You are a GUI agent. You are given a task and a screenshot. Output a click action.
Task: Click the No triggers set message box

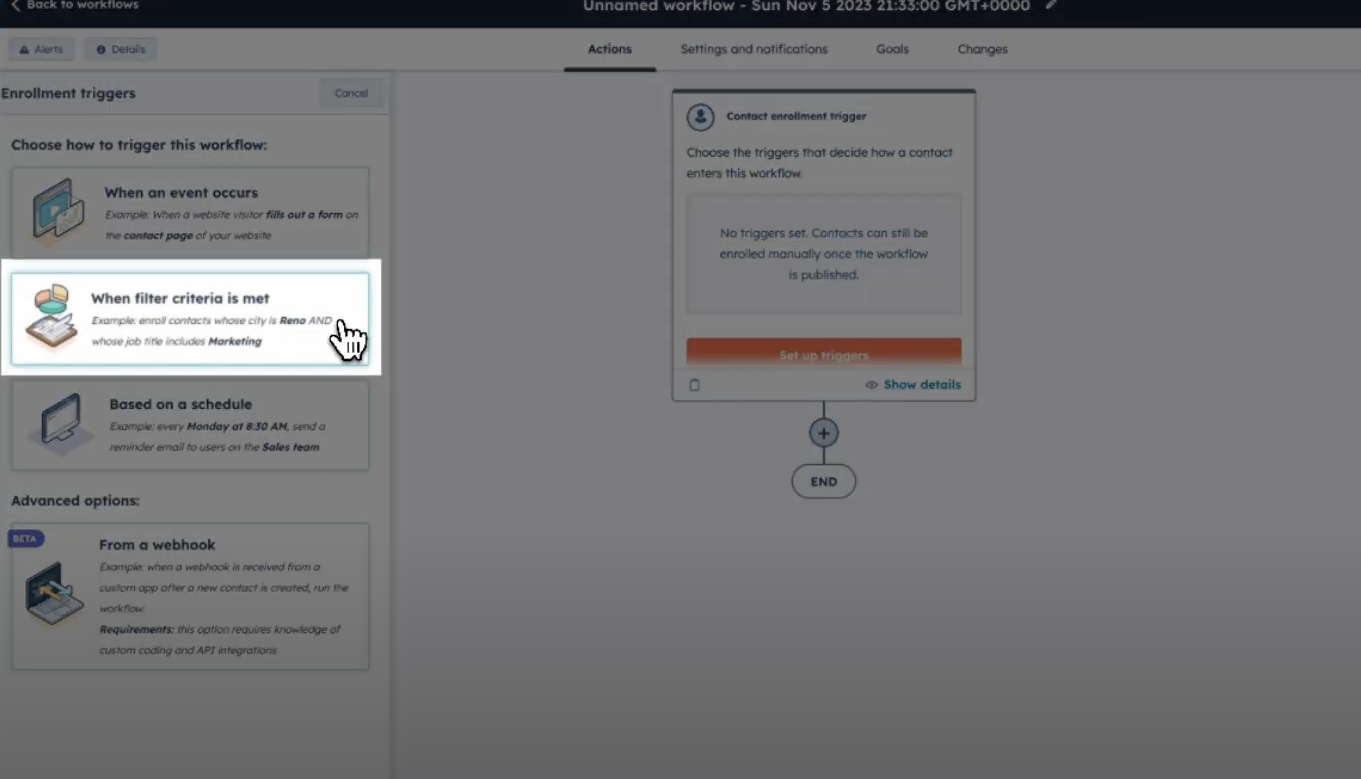coord(824,254)
